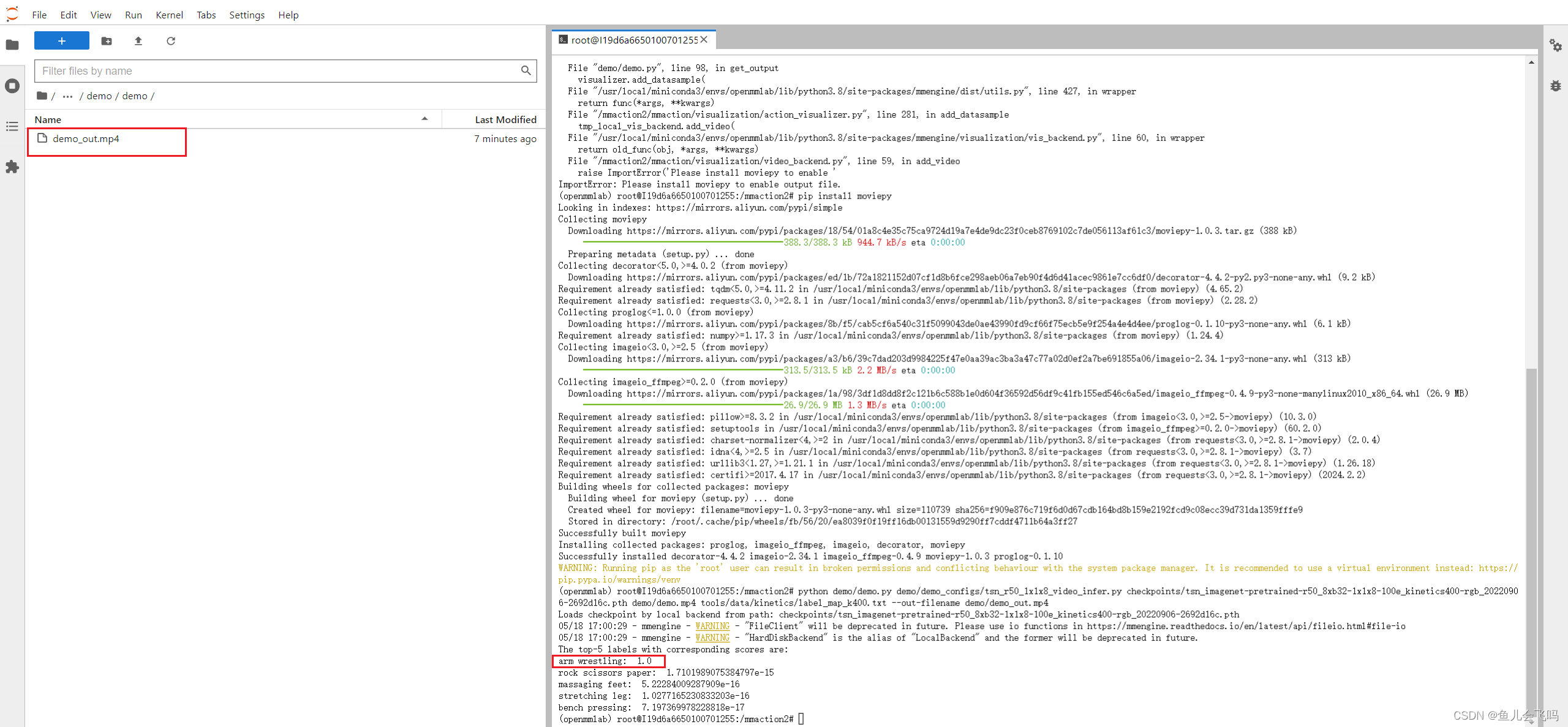Viewport: 1568px width, 727px height.
Task: Open the Extension Manager puzzle icon
Action: [12, 167]
